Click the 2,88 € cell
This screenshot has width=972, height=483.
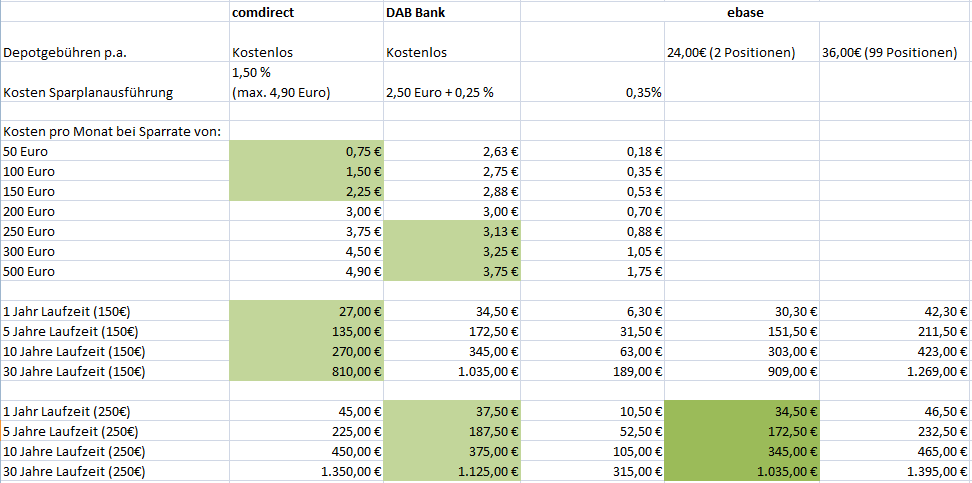[x=452, y=191]
